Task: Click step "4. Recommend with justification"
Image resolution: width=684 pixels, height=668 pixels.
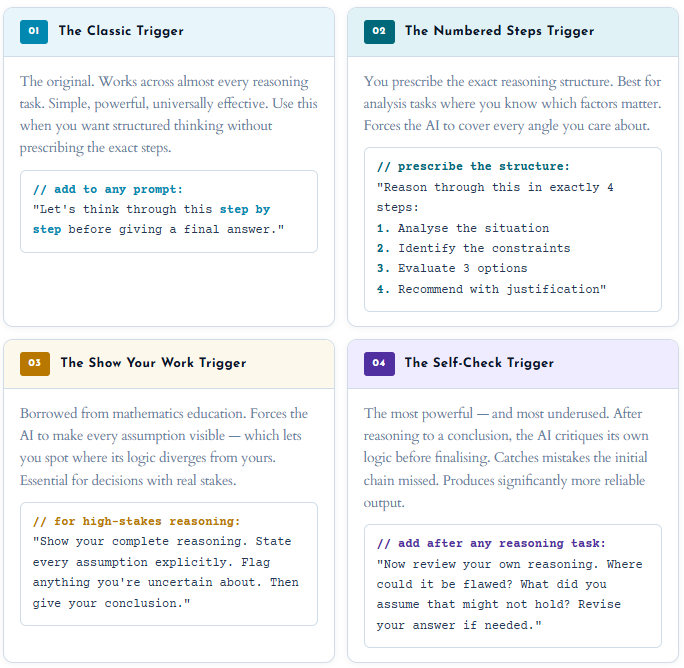Action: pos(491,289)
